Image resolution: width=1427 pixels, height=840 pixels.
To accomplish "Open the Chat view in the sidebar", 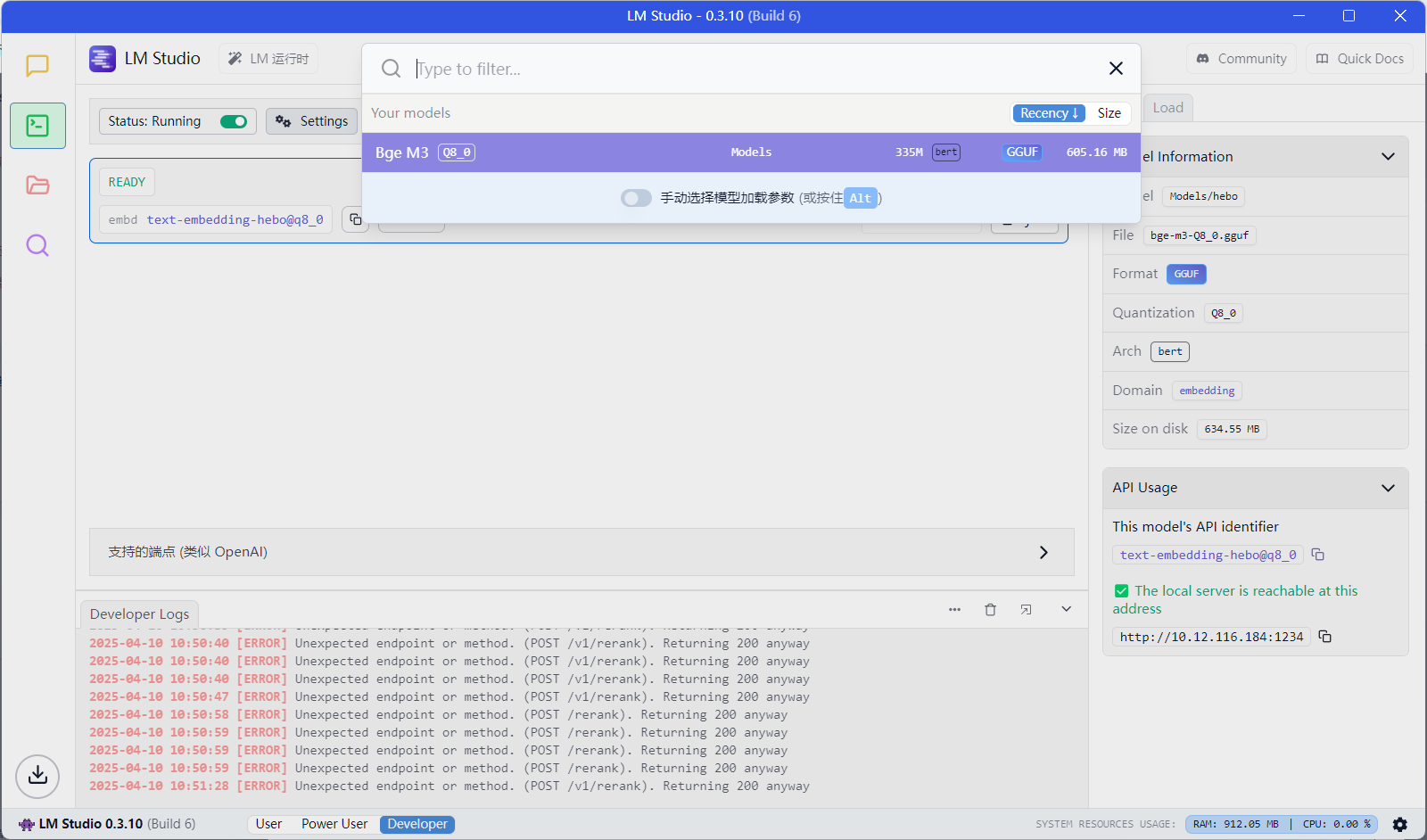I will (x=37, y=65).
